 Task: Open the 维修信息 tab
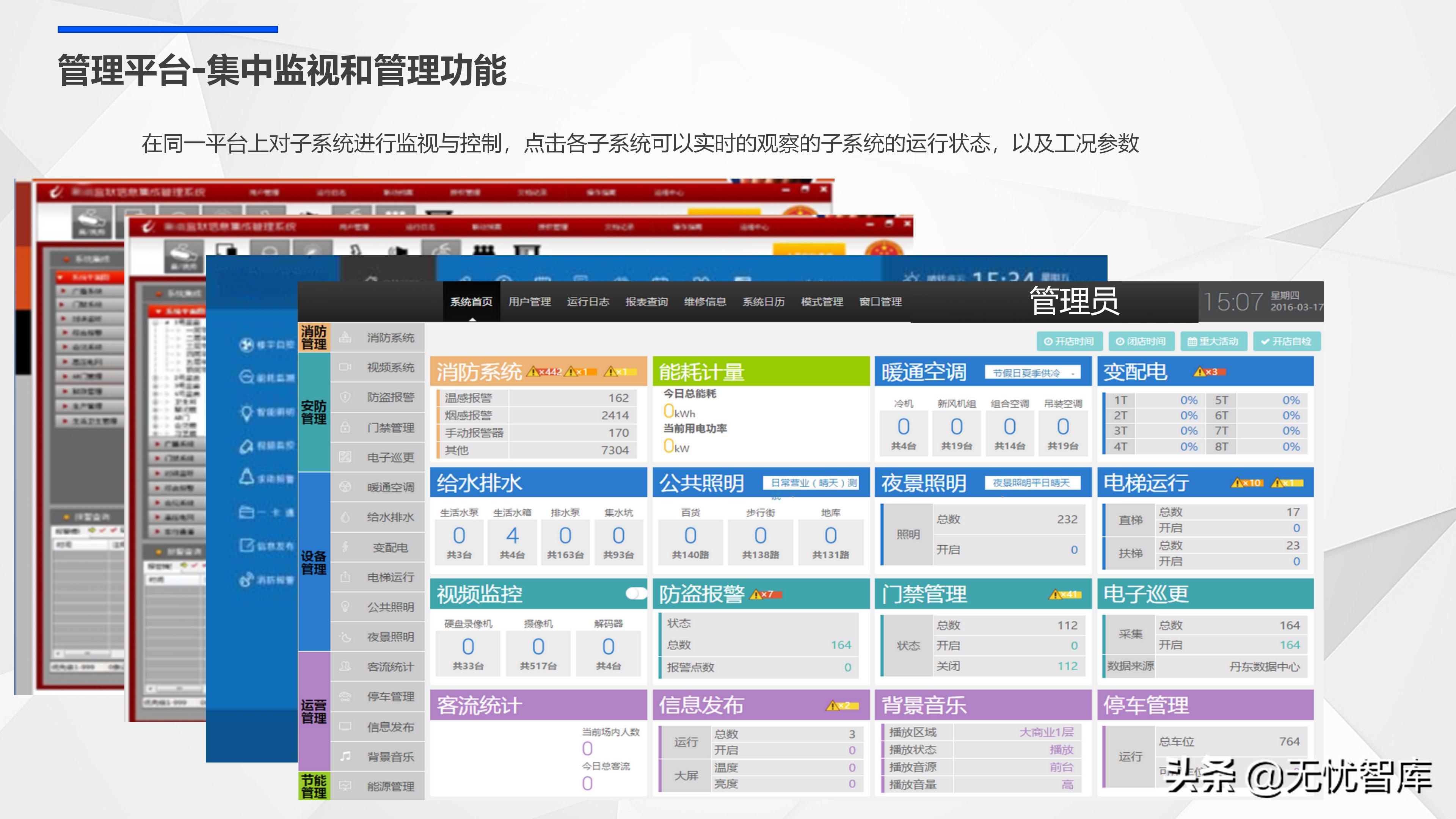[705, 302]
